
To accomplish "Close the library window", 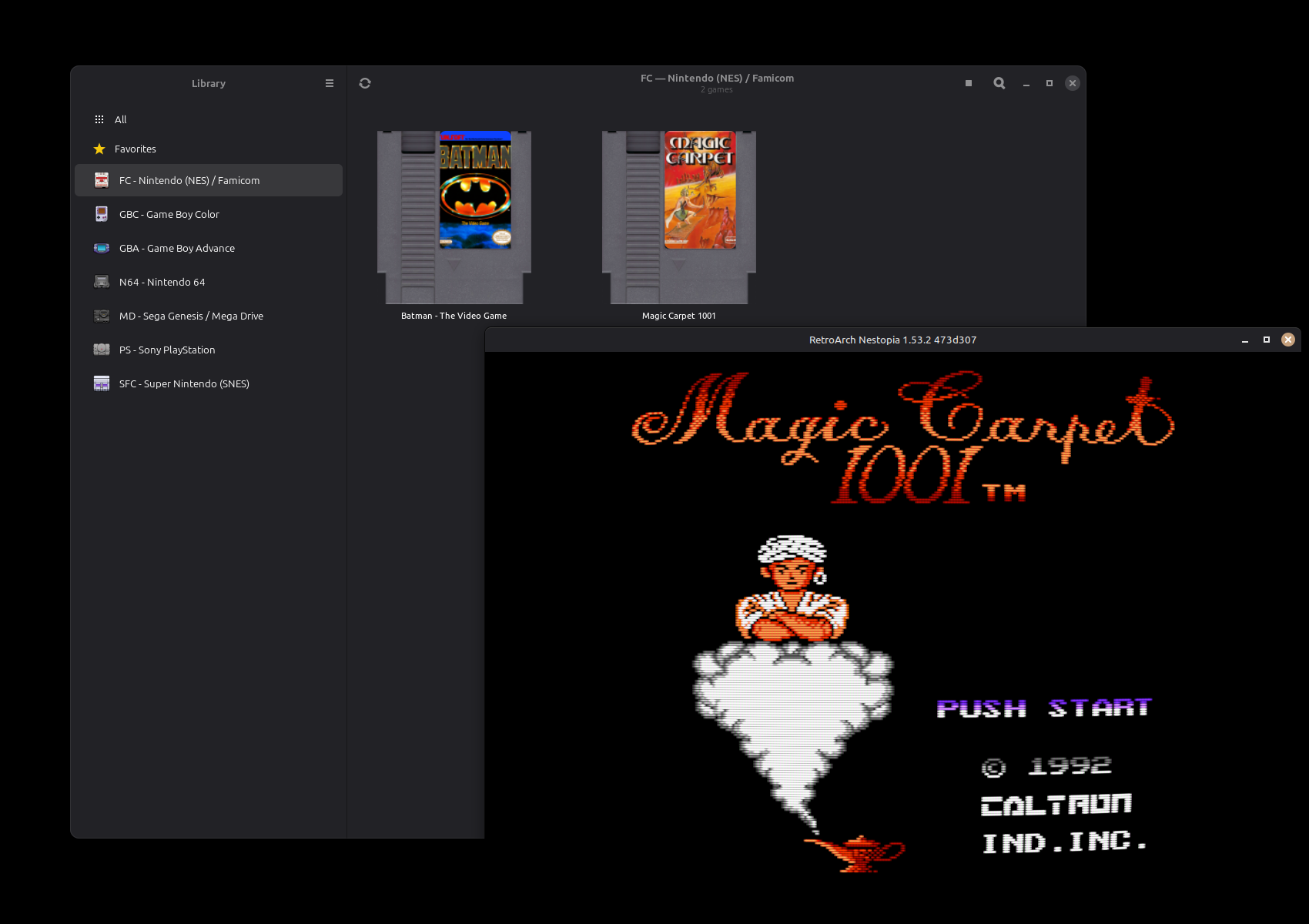I will (x=1073, y=83).
